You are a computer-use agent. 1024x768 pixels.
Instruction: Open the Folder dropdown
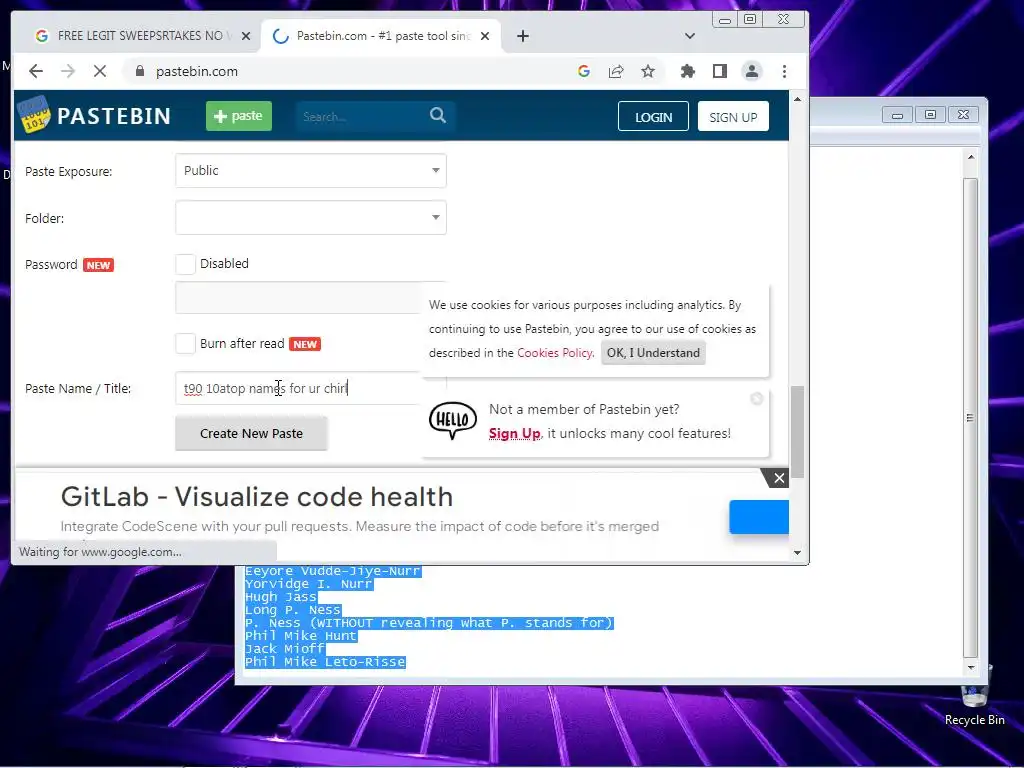pyautogui.click(x=311, y=217)
